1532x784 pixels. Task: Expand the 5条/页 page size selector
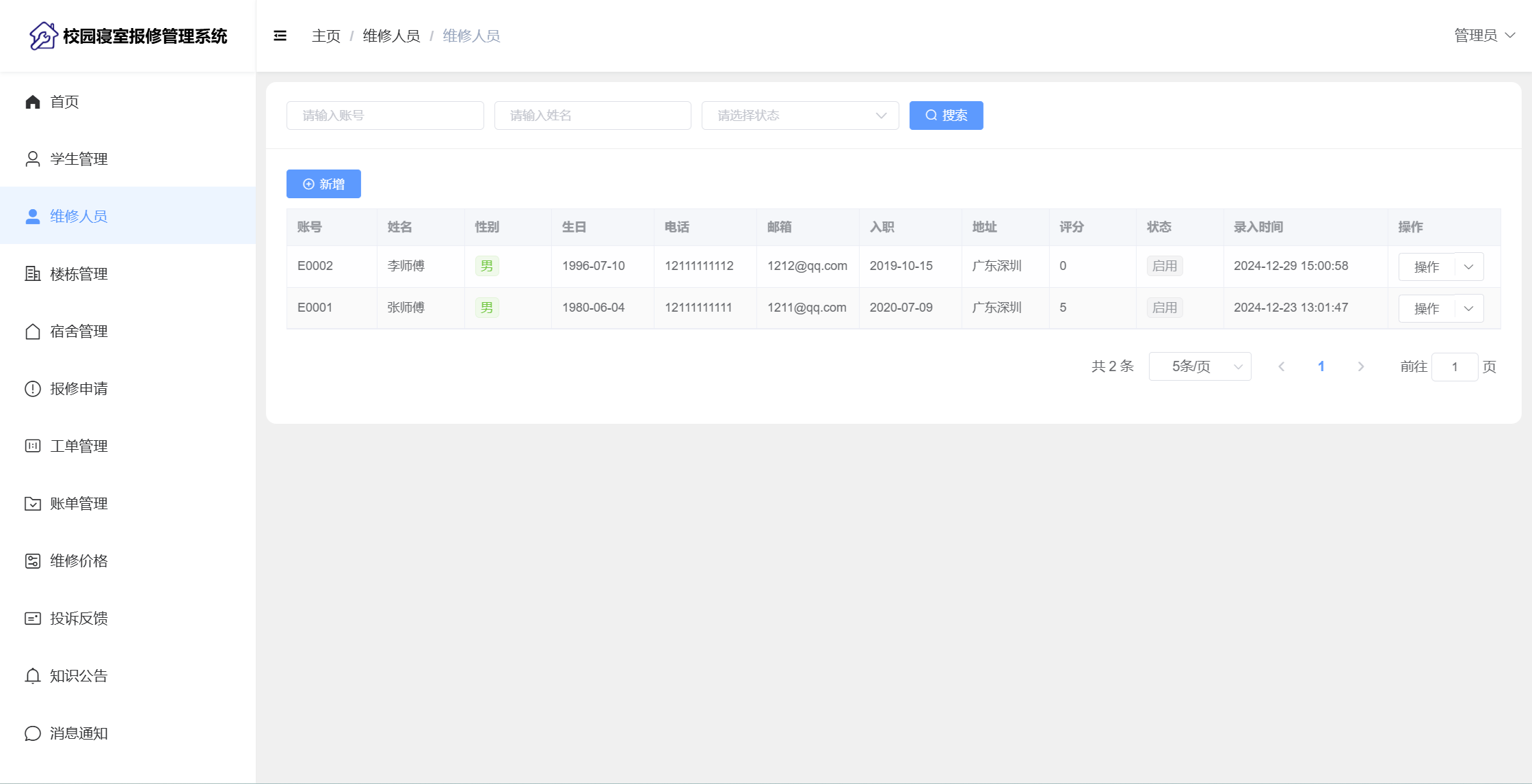pyautogui.click(x=1200, y=366)
